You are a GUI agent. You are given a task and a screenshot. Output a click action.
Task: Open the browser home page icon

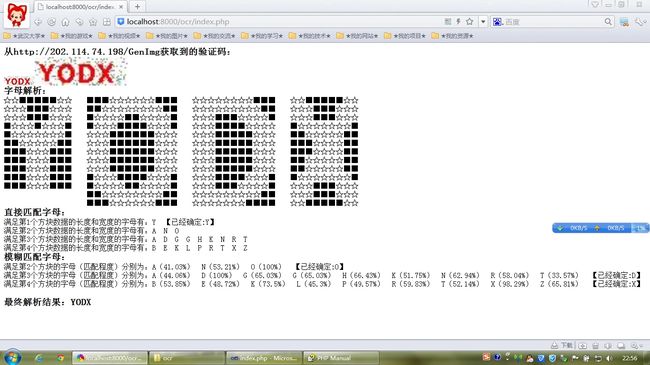65,22
